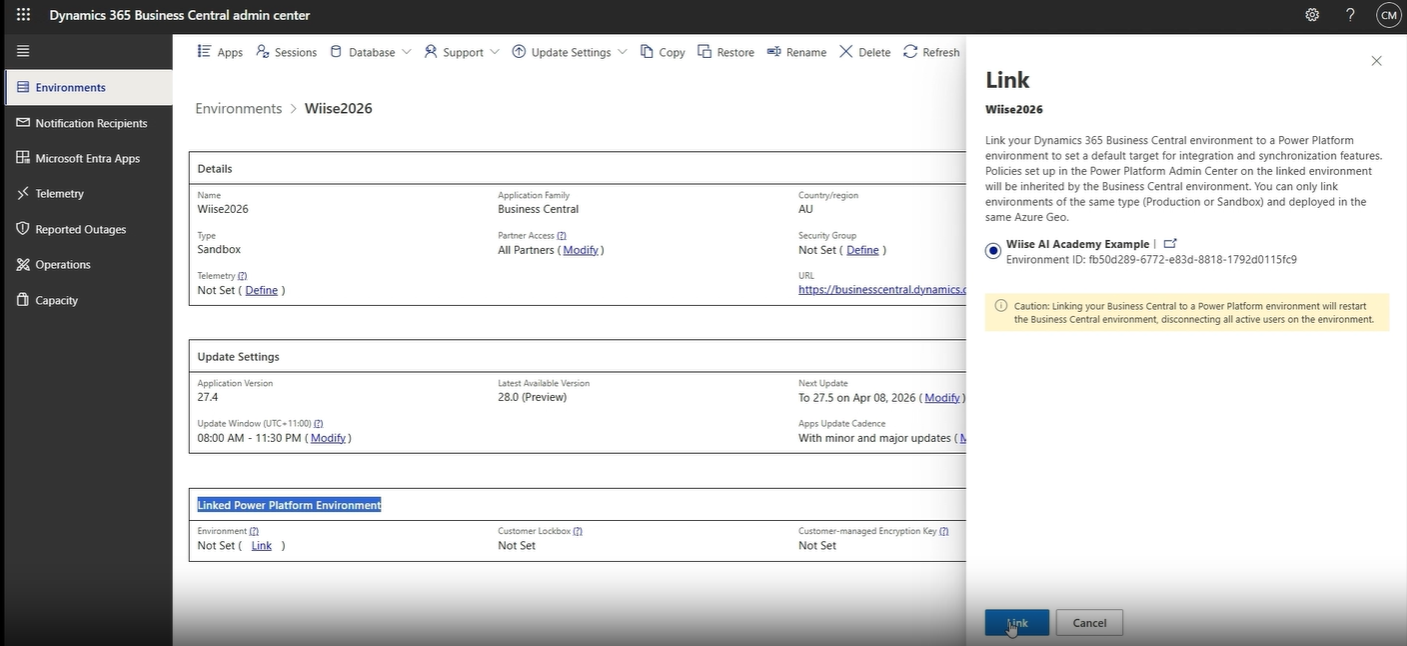Select the Wiise AI Academy Example radio button

coord(993,251)
